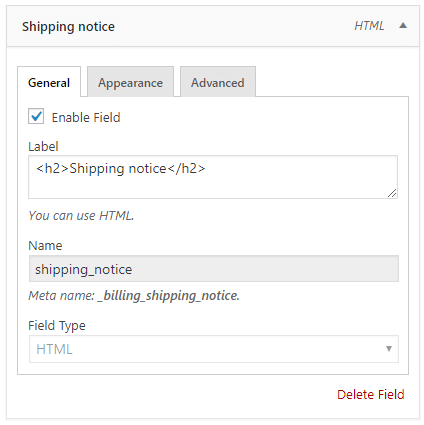Click the Meta name description text

pos(134,296)
